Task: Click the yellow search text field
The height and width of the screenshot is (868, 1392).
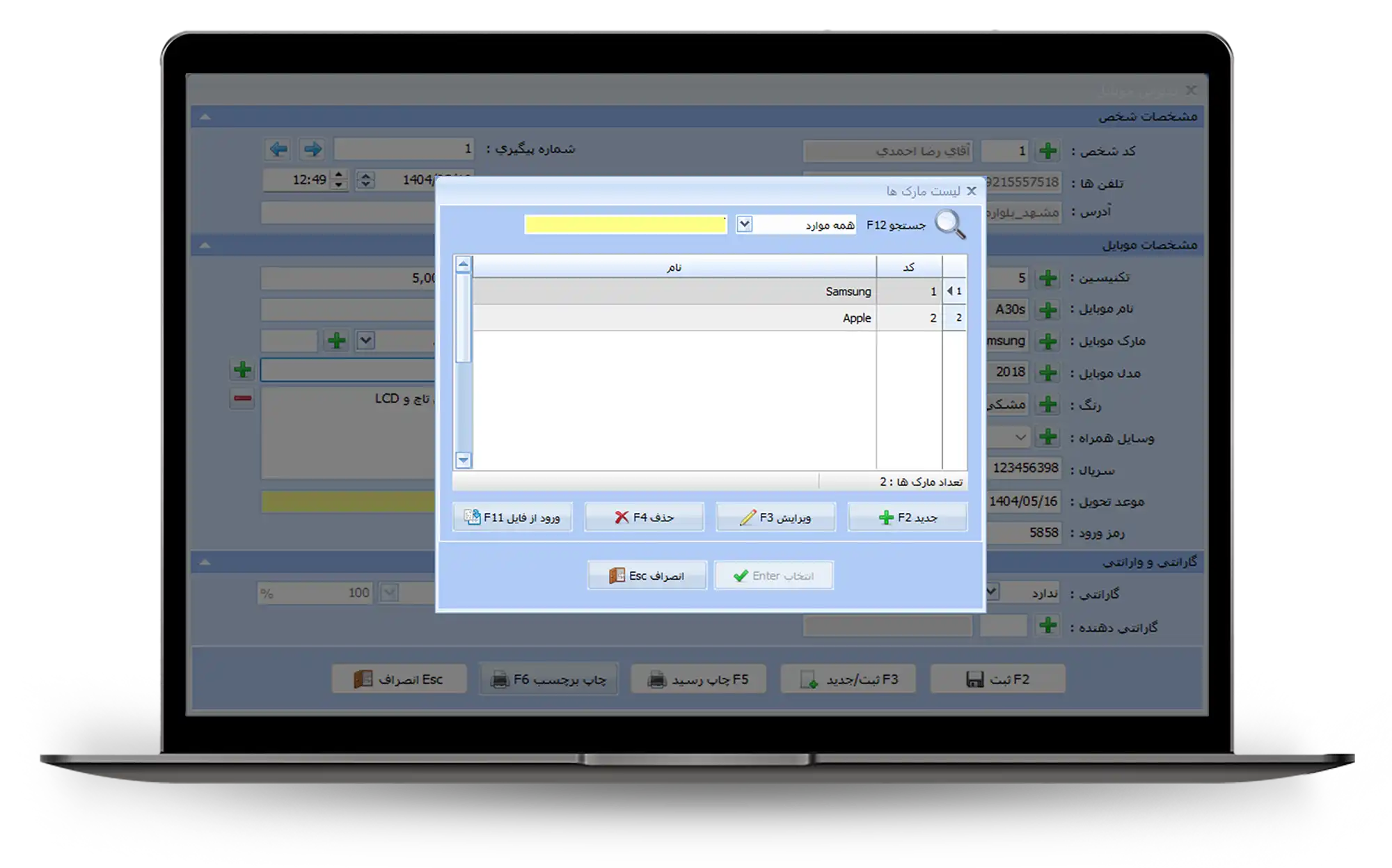Action: click(625, 224)
